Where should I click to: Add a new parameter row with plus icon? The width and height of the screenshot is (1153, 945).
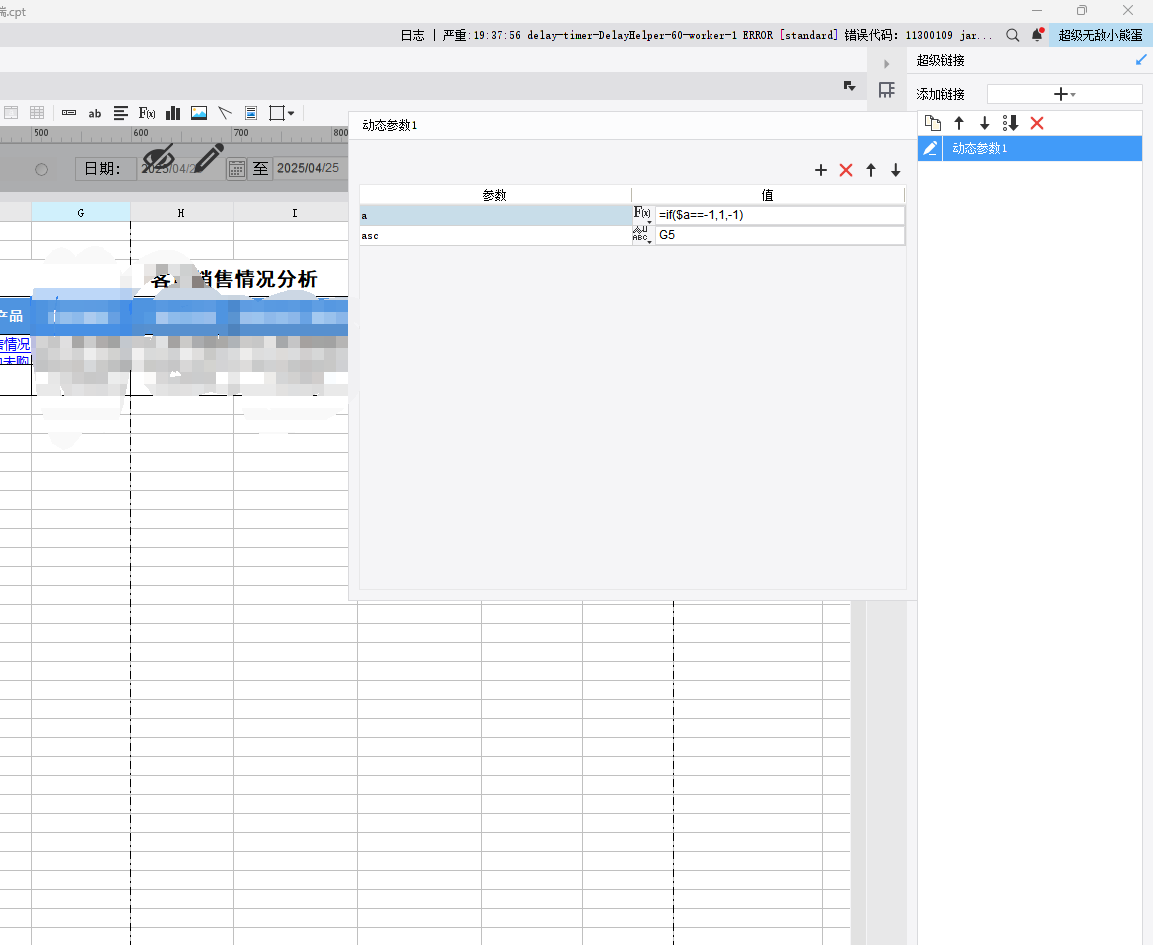point(821,171)
